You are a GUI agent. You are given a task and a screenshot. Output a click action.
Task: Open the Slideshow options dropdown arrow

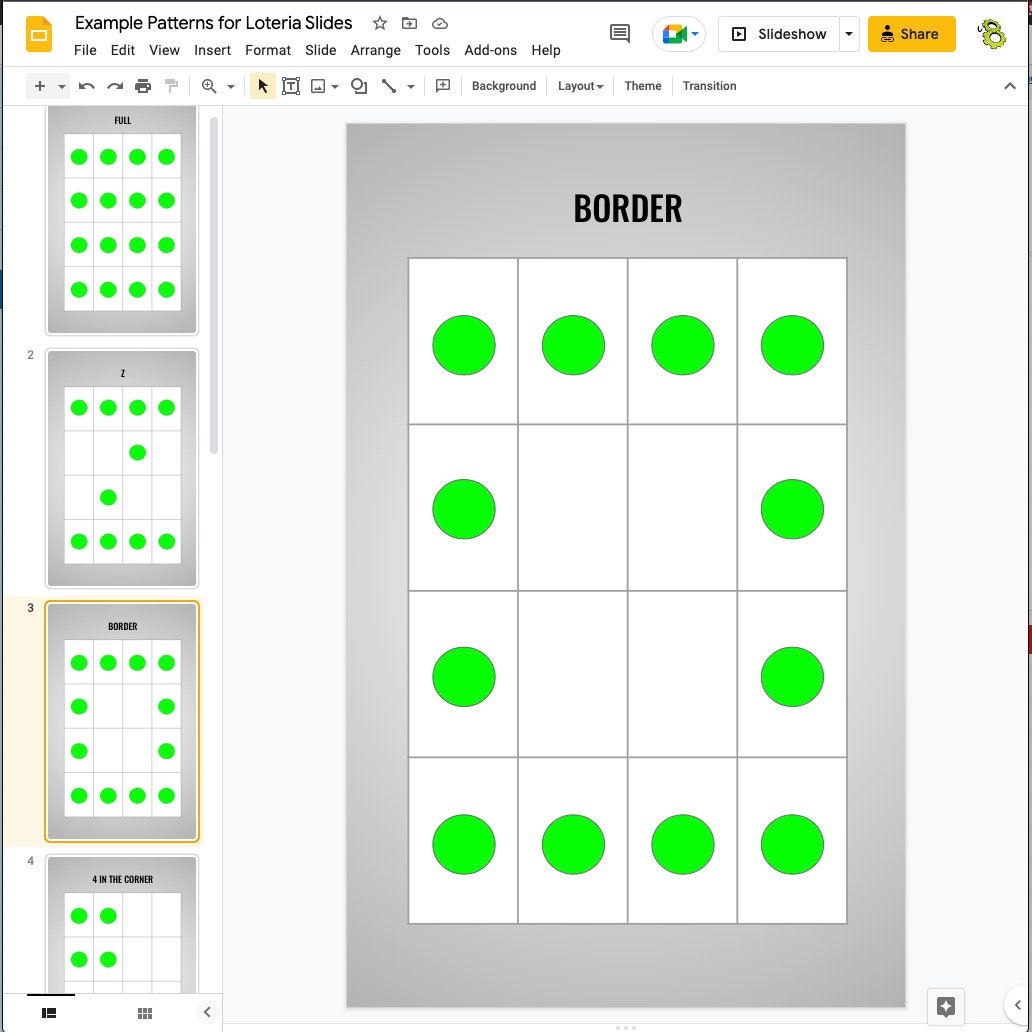849,33
